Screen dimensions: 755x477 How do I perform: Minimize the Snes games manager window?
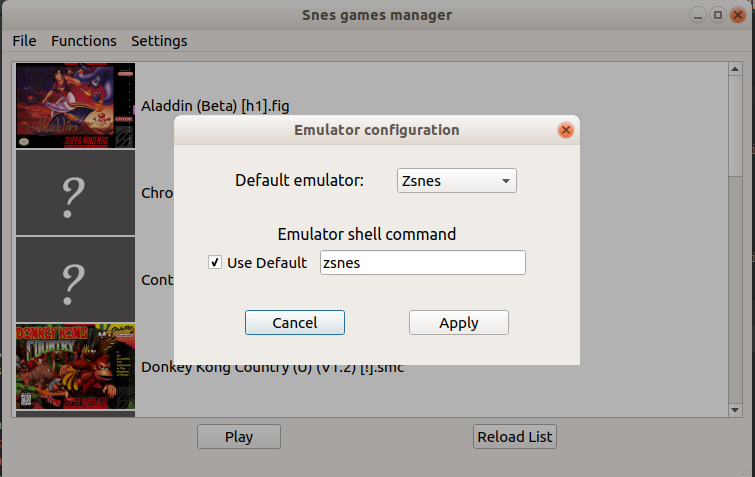pyautogui.click(x=697, y=15)
